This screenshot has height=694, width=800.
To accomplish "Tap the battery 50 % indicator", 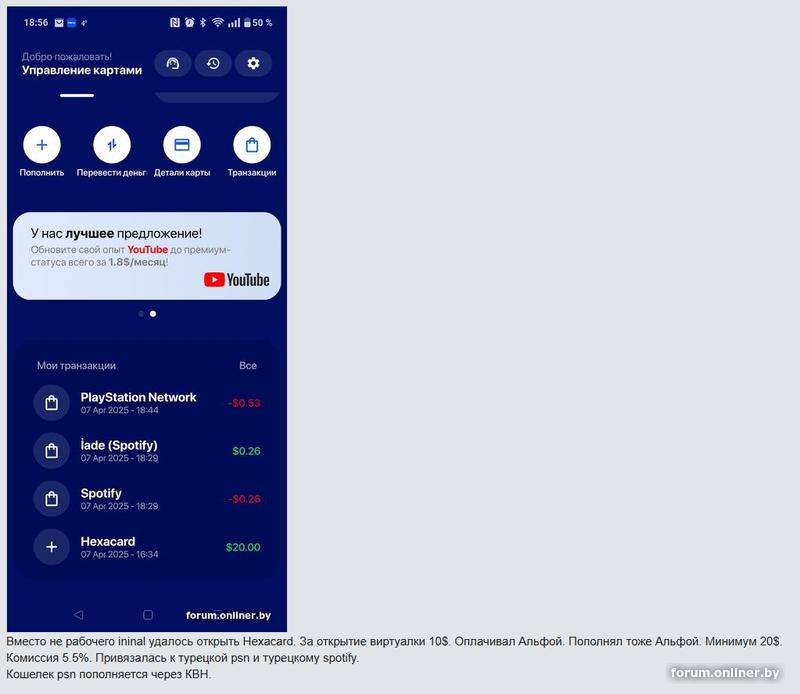I will tap(258, 22).
